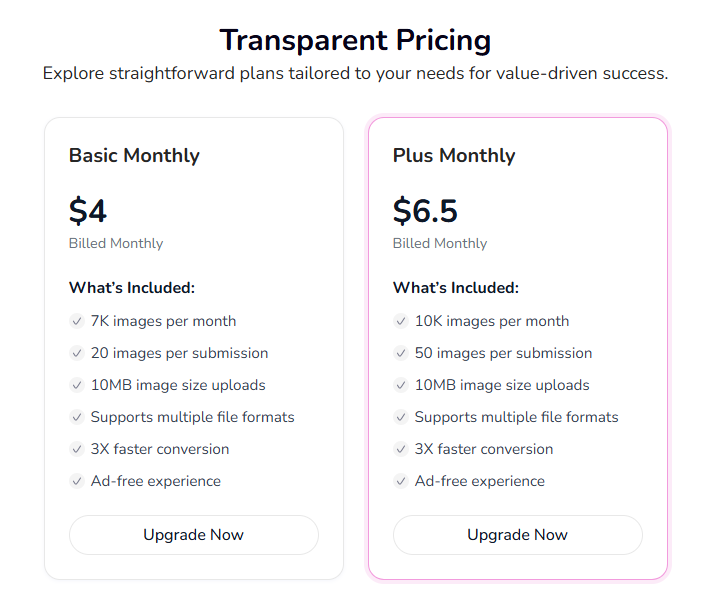This screenshot has width=726, height=593.
Task: Click the $4 price in Basic plan
Action: 88,211
